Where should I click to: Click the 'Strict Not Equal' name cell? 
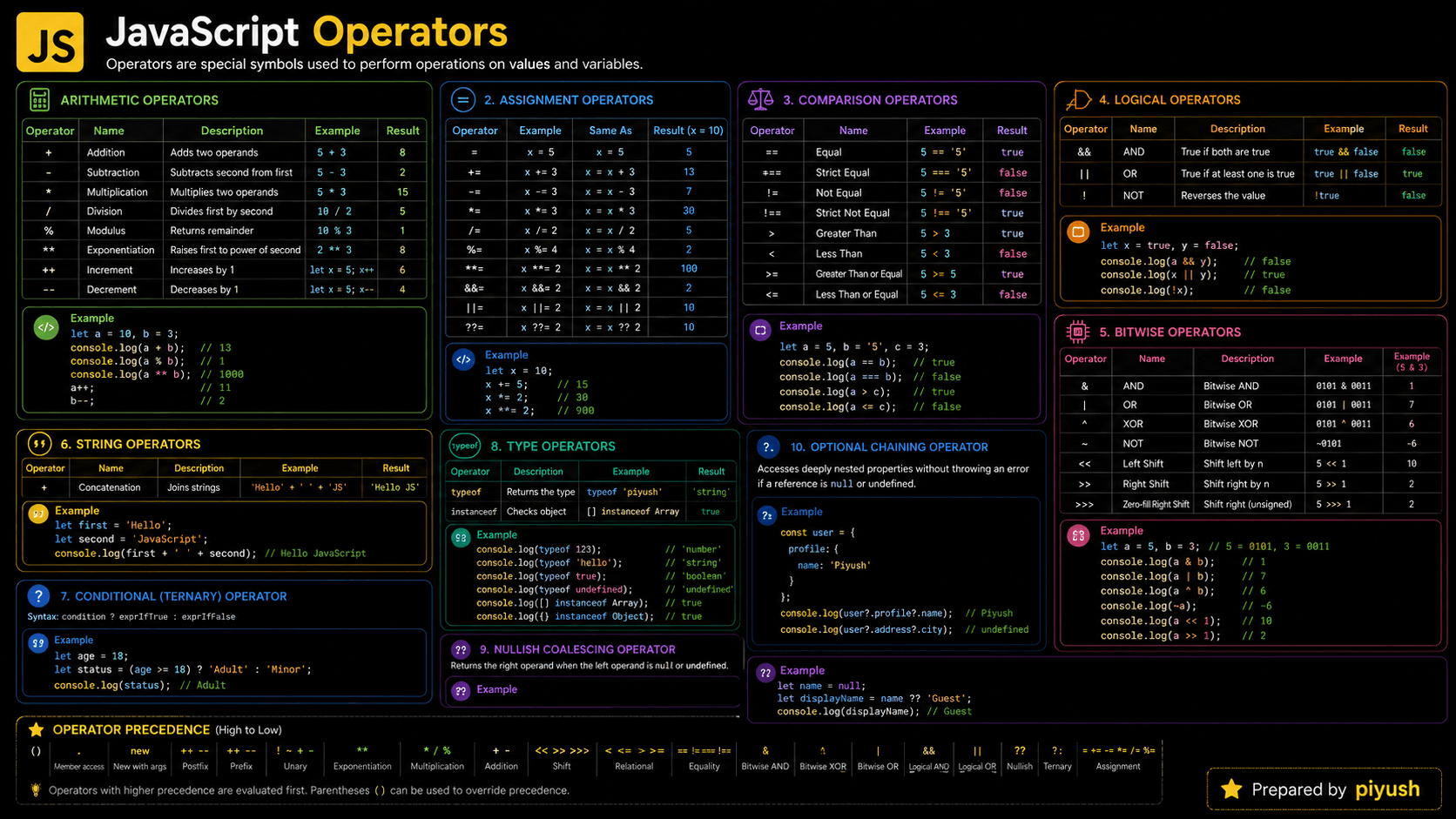[x=853, y=213]
